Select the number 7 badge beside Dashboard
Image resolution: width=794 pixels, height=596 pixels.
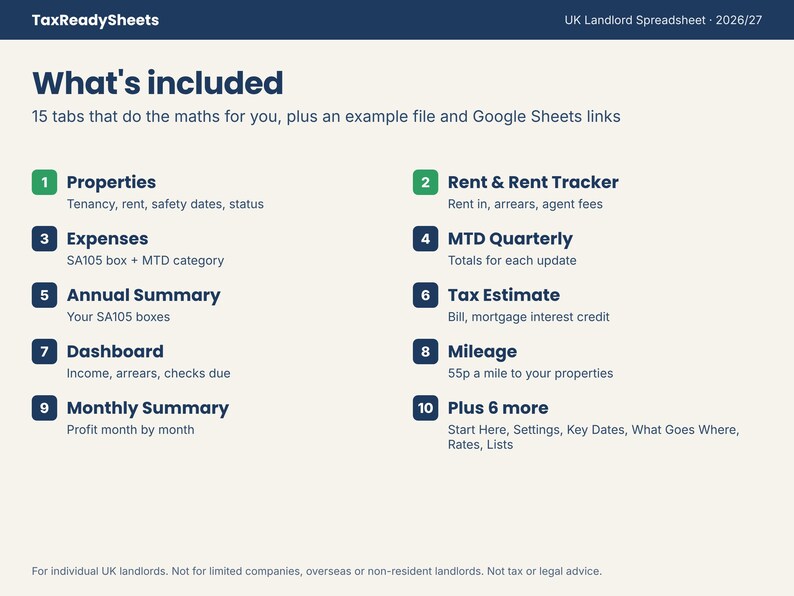45,351
